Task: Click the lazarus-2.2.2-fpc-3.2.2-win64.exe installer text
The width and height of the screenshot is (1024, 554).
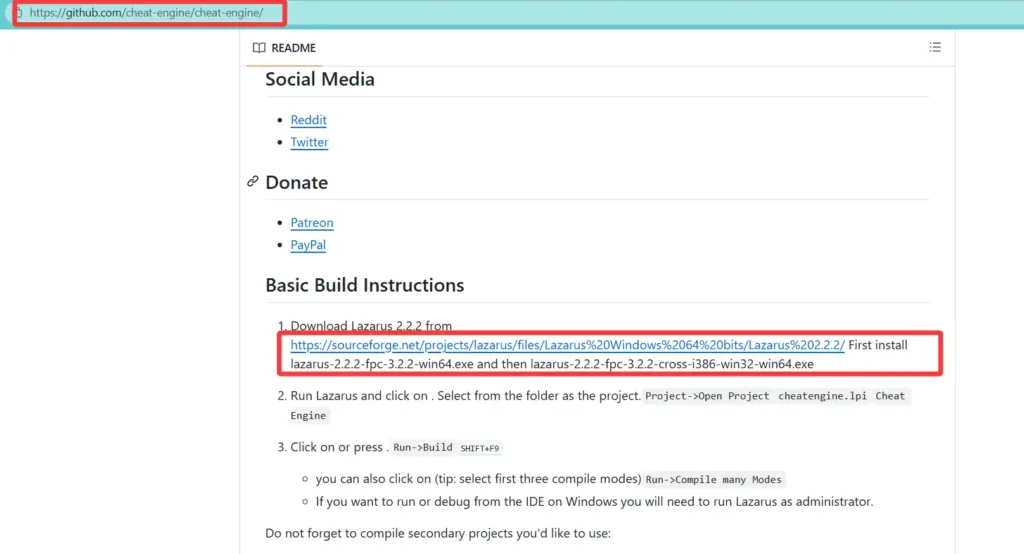Action: [382, 364]
